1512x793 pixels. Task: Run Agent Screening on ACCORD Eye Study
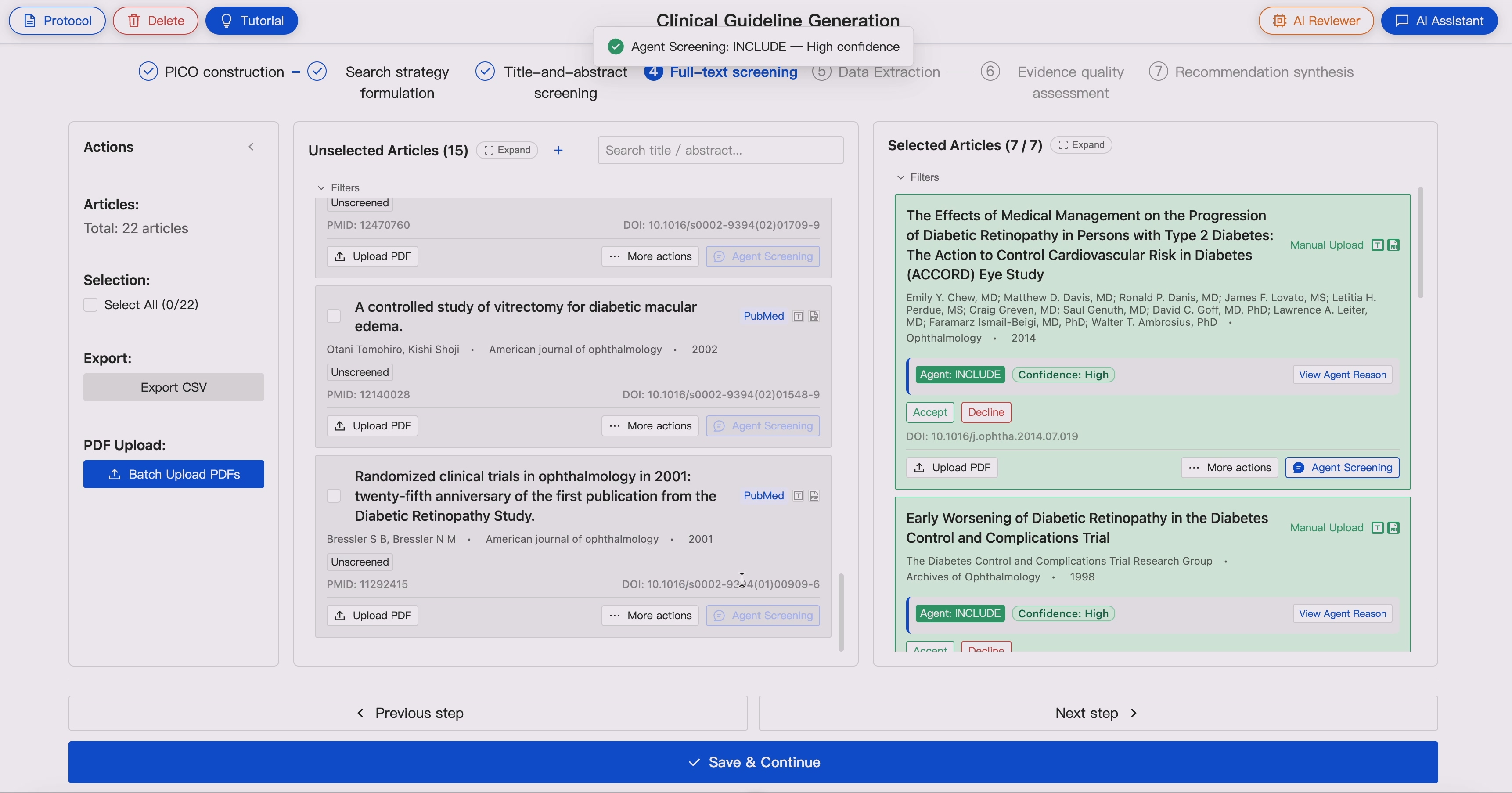click(x=1343, y=468)
